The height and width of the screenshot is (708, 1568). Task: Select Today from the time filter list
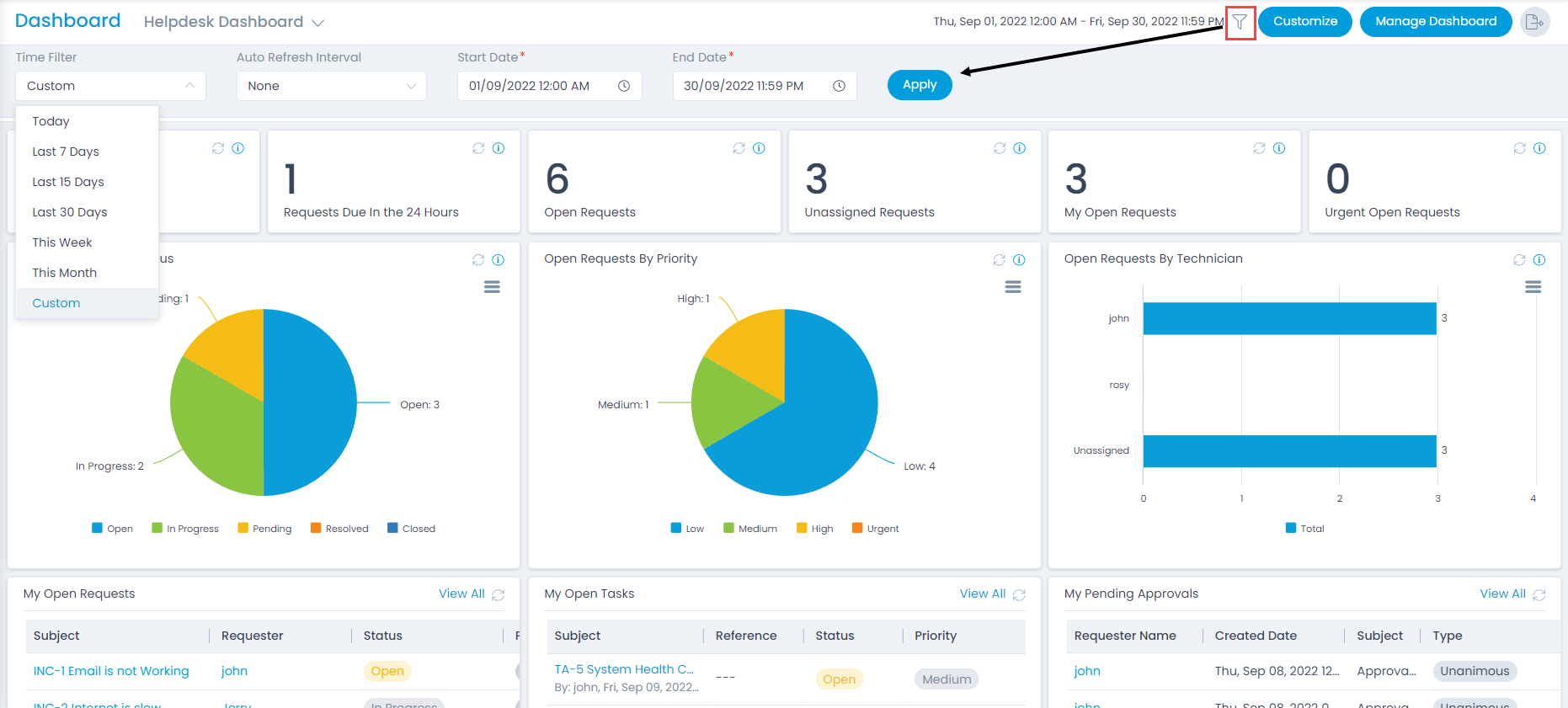tap(88, 121)
